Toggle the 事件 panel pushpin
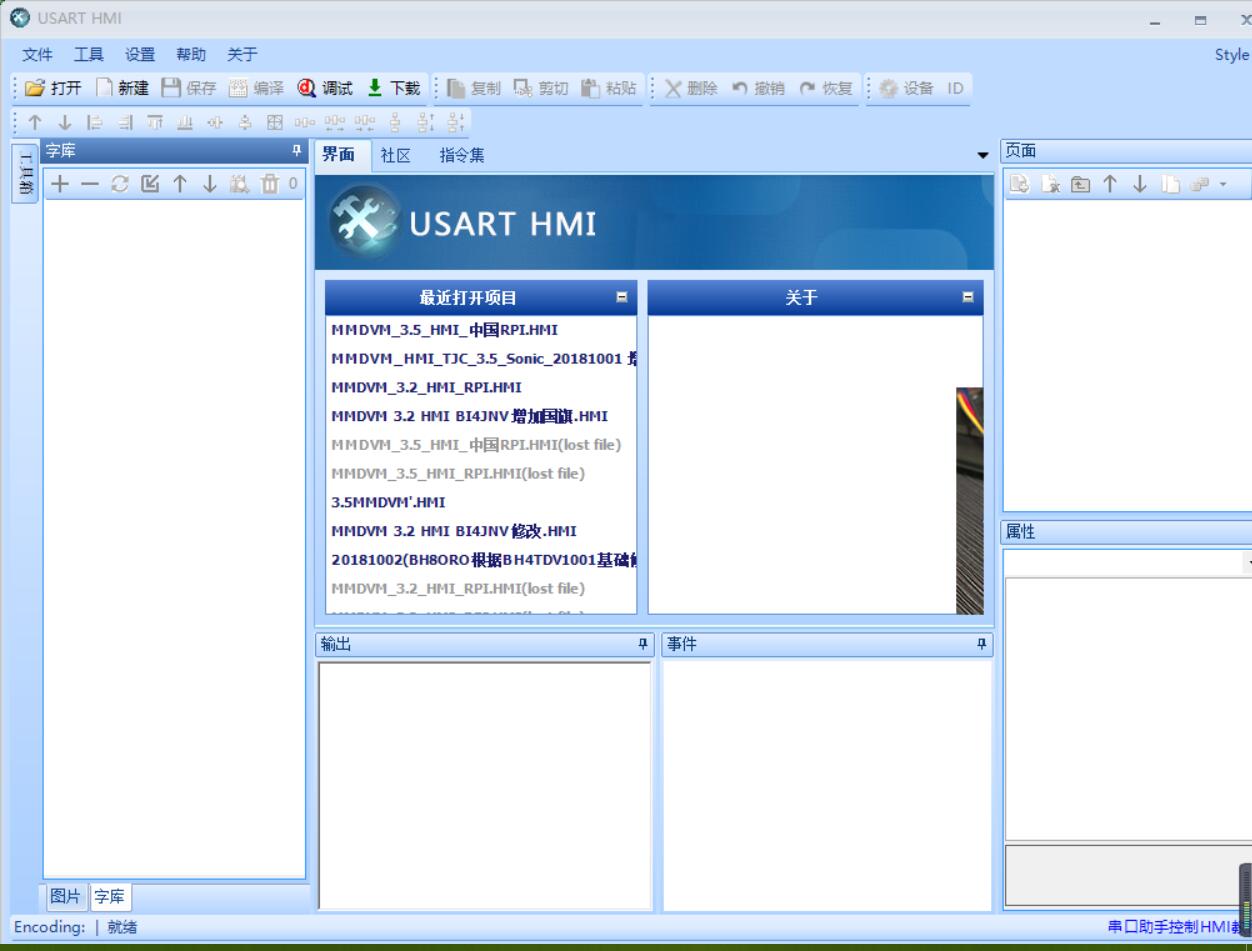The height and width of the screenshot is (951, 1252). point(982,645)
